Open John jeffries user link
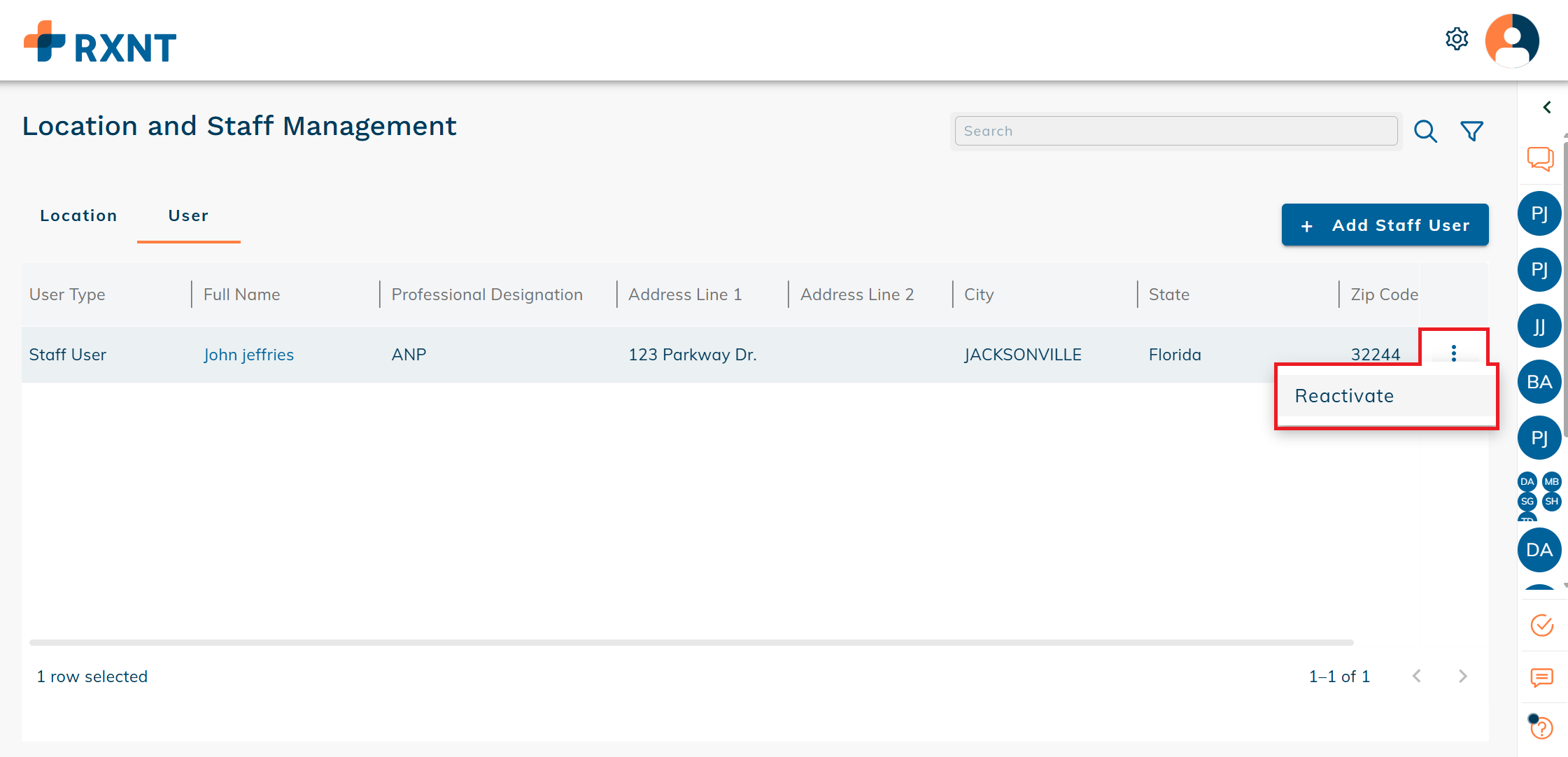Viewport: 1568px width, 757px height. (x=248, y=354)
